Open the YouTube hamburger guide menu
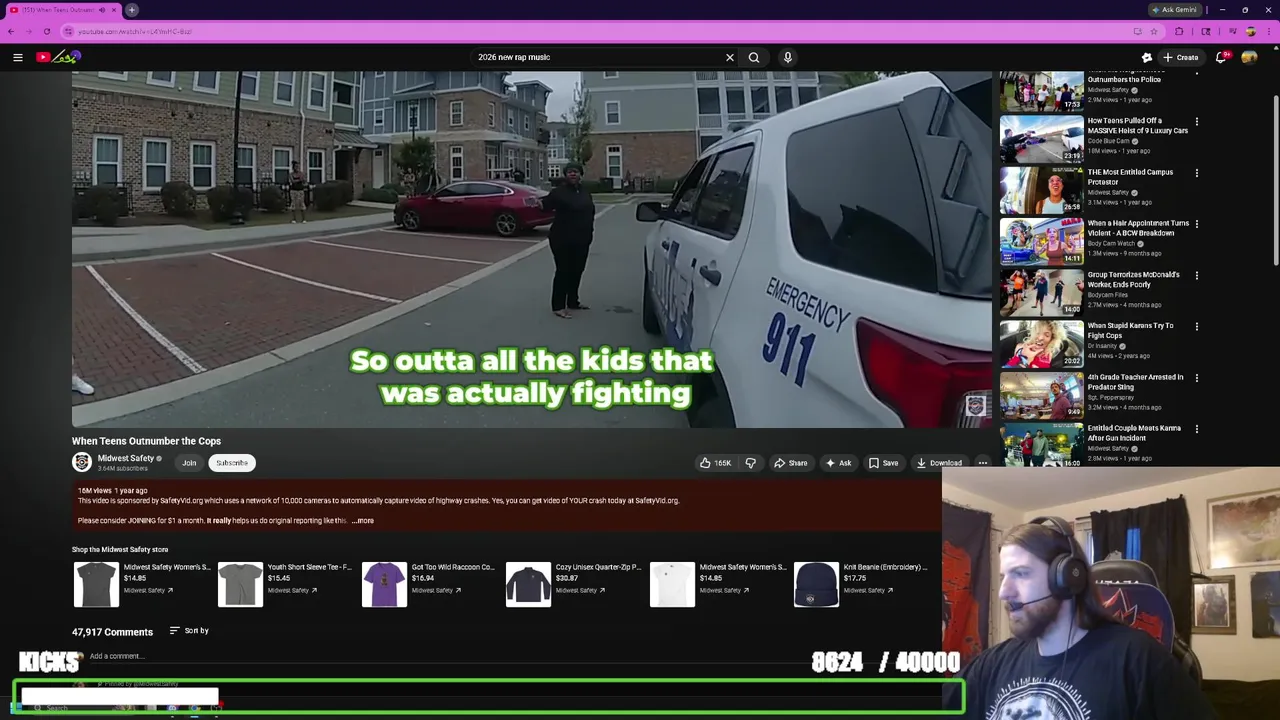Viewport: 1280px width, 720px height. 18,57
